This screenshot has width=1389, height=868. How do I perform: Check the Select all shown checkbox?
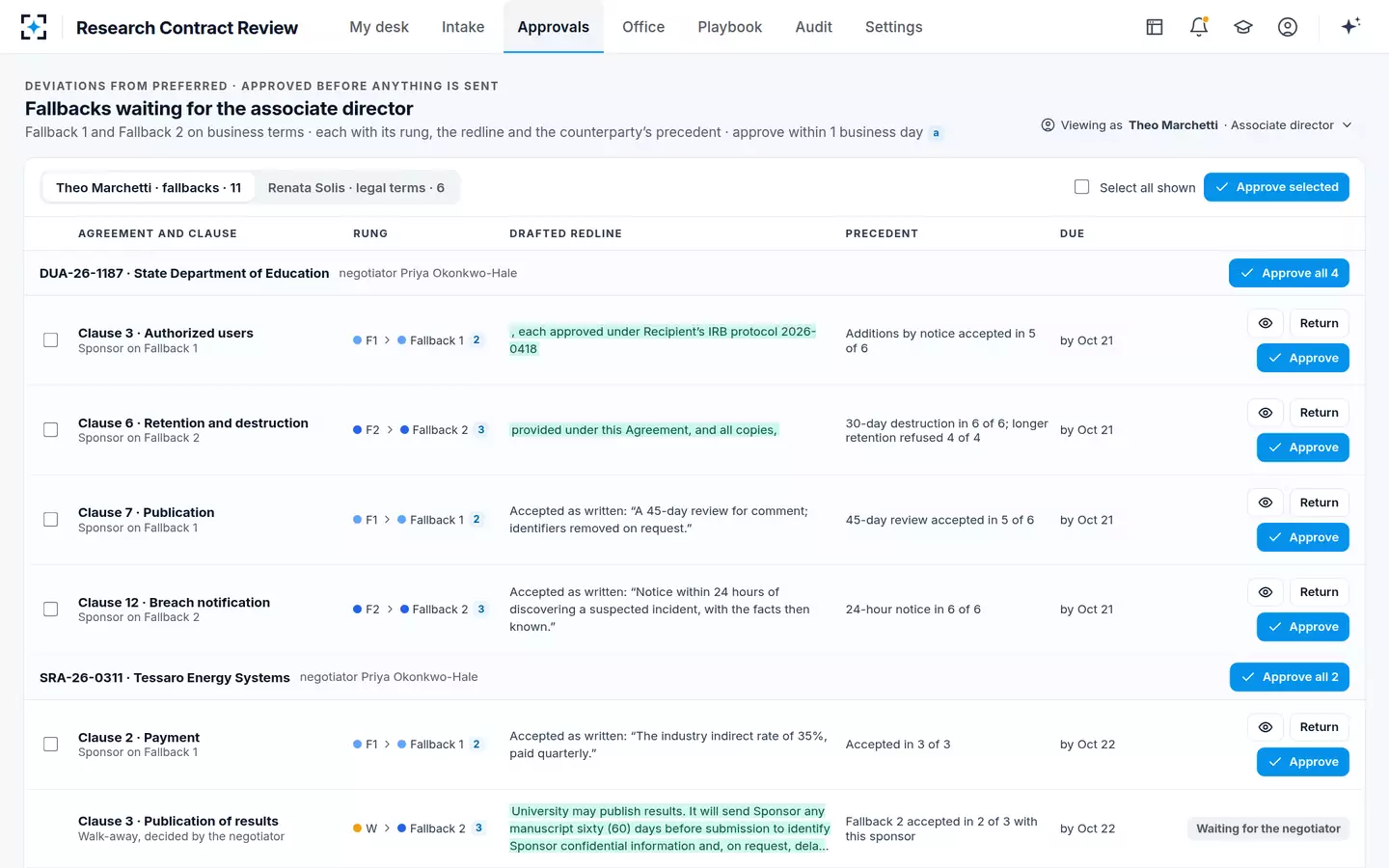1082,187
